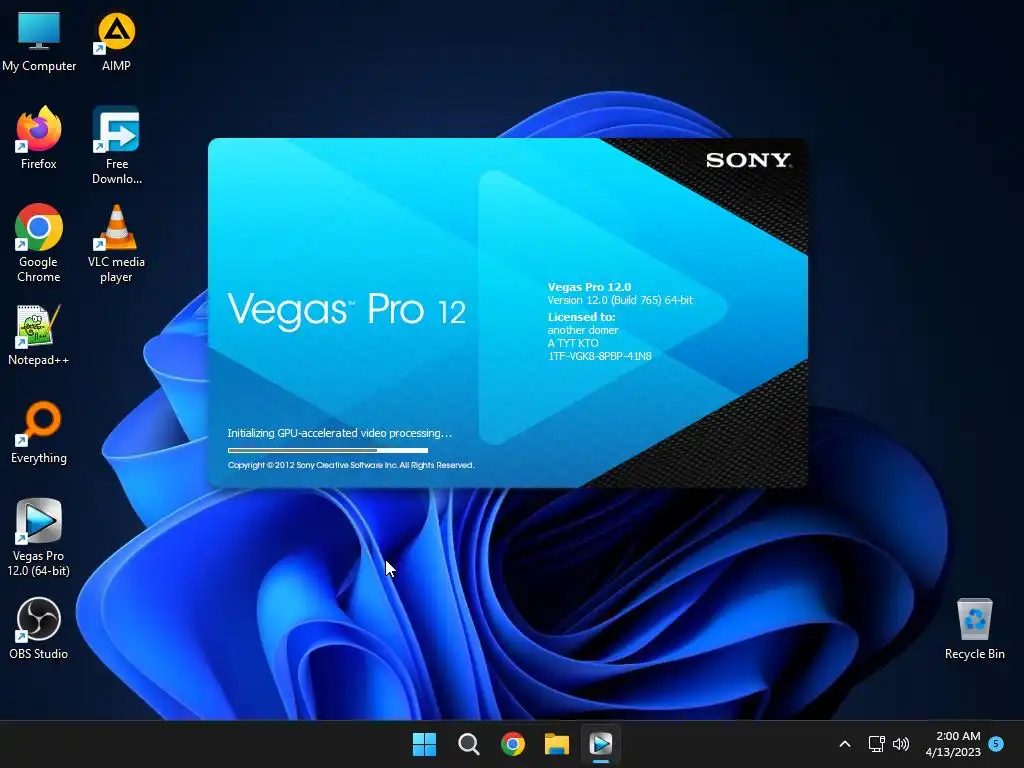Image resolution: width=1024 pixels, height=768 pixels.
Task: Open Chrome from the taskbar
Action: point(513,744)
